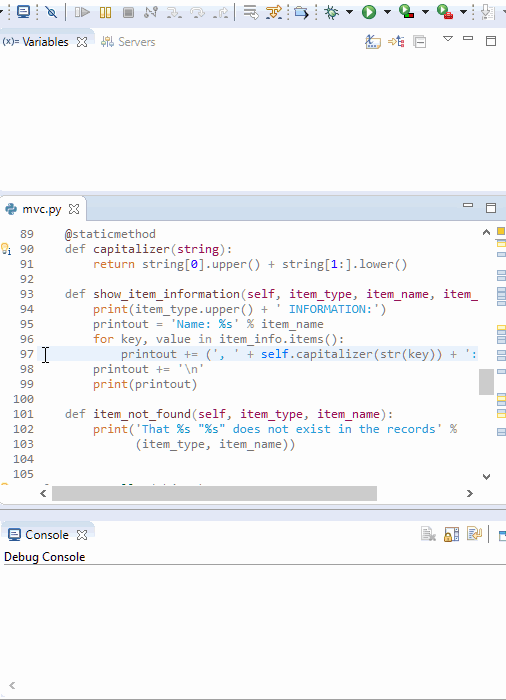The width and height of the screenshot is (506, 700).
Task: Click the top yellow overview ruler square
Action: (x=501, y=231)
